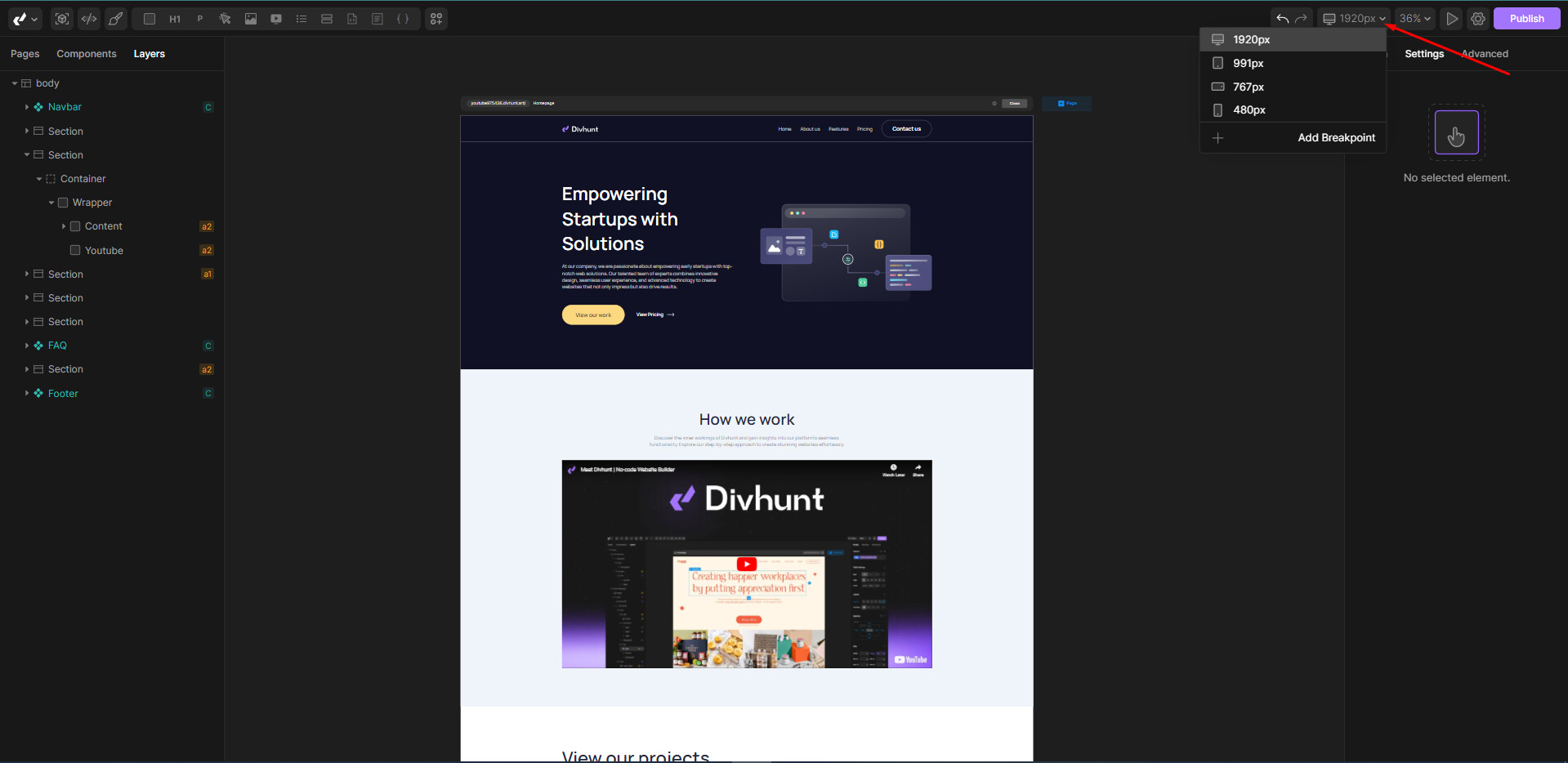Open the Settings tab in right panel
This screenshot has height=763, width=1568.
[x=1424, y=54]
